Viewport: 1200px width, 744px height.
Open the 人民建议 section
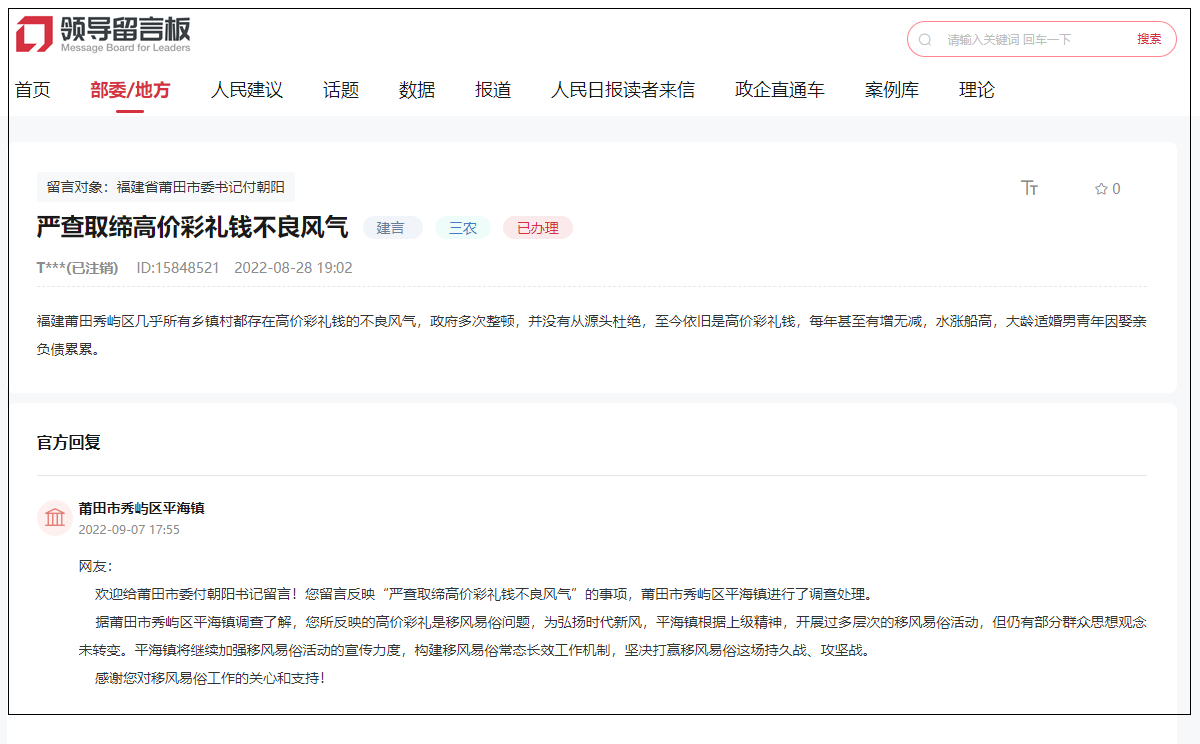247,89
